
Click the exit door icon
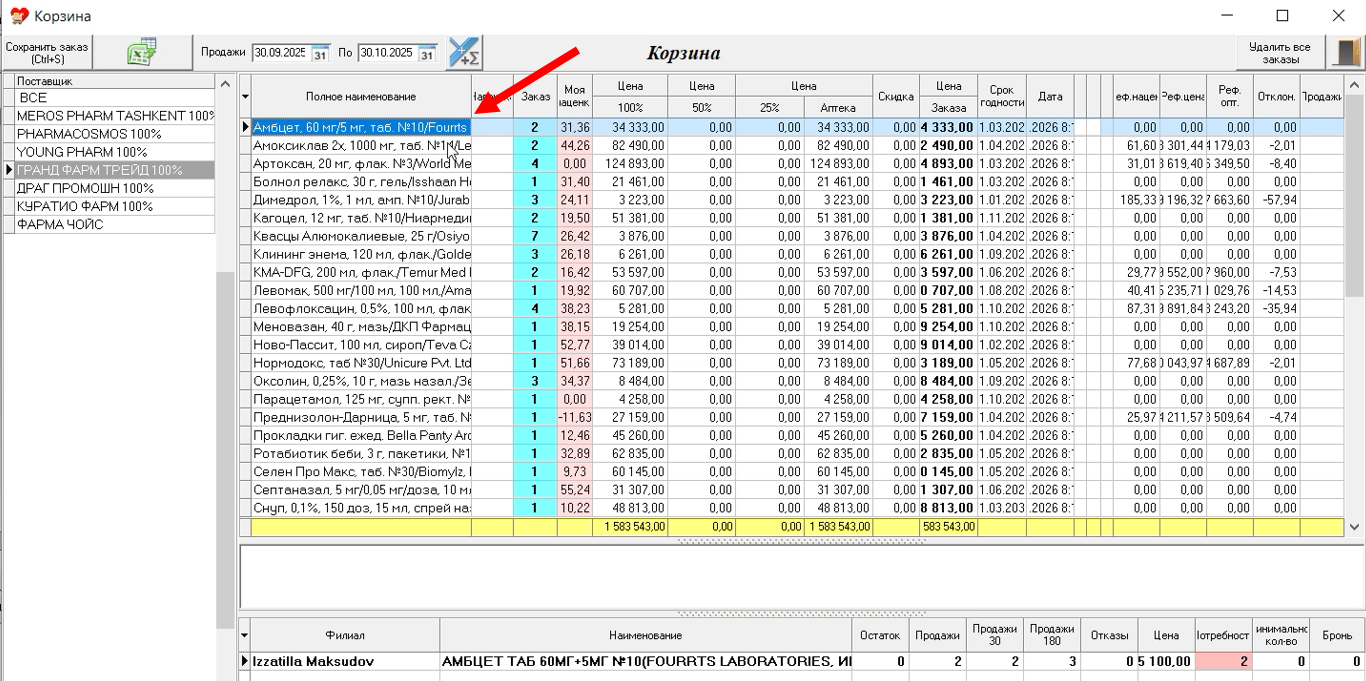1346,53
